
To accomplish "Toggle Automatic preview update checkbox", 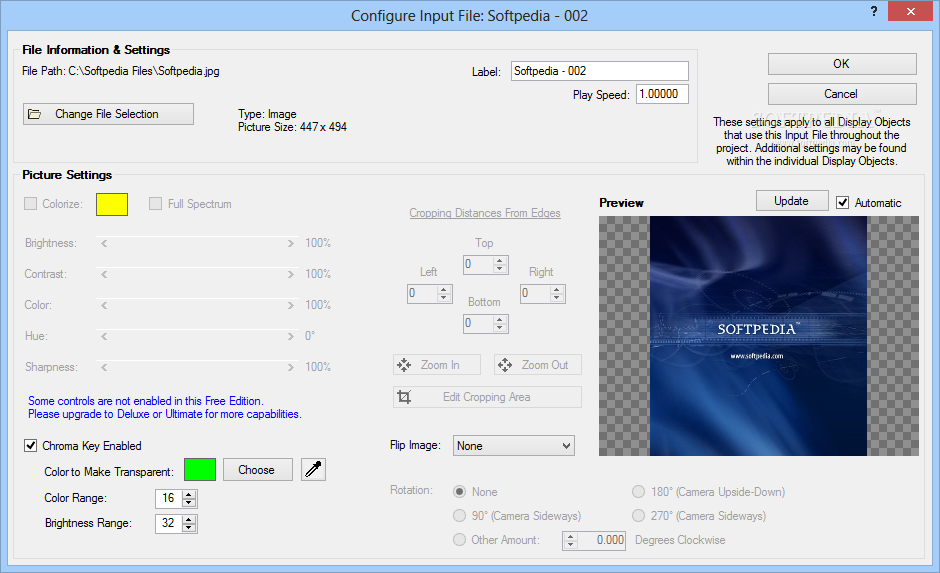I will [842, 203].
